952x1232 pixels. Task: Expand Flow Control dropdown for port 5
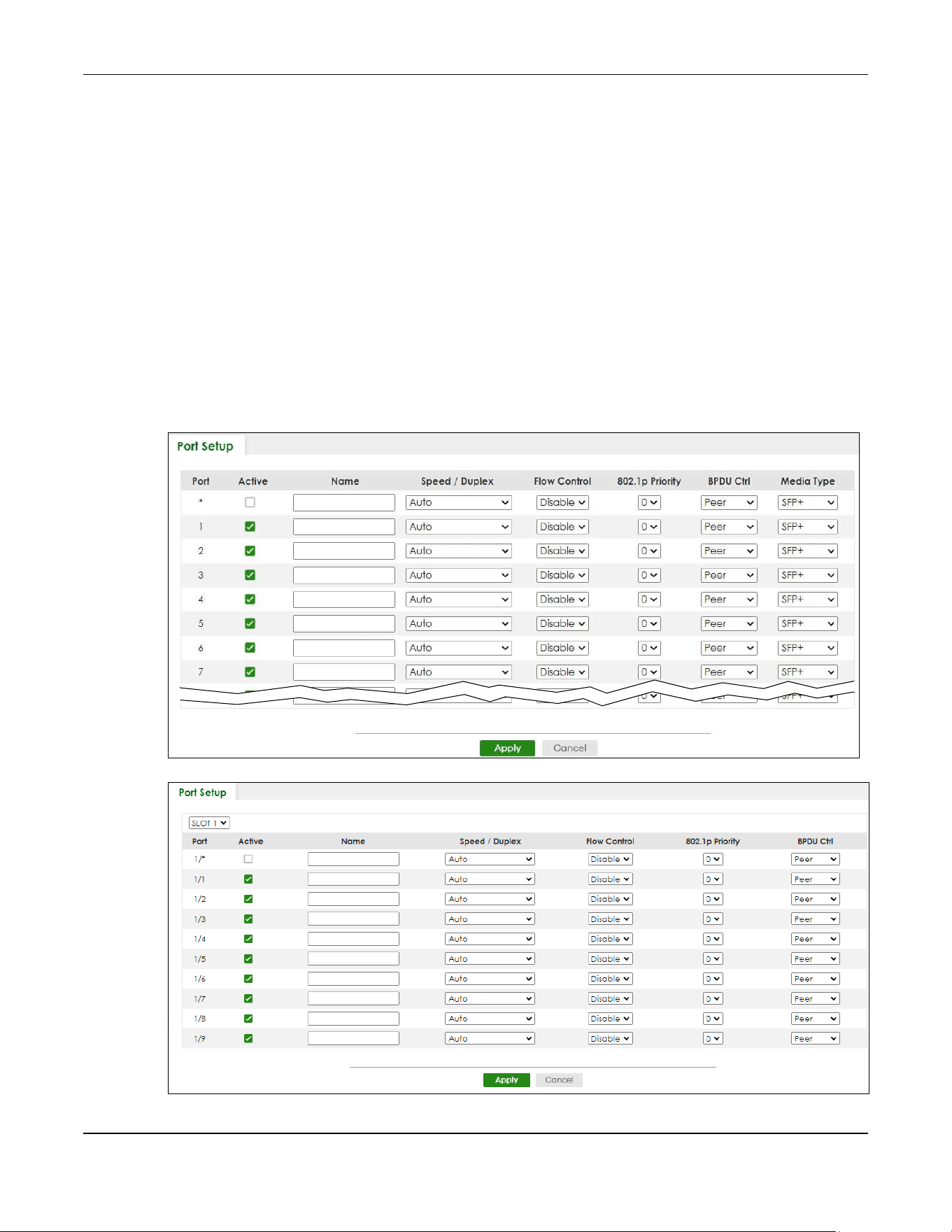pos(562,623)
